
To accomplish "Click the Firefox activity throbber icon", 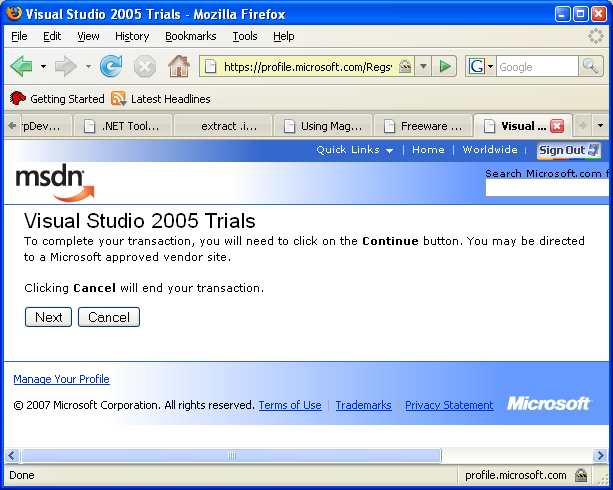I will [x=595, y=36].
